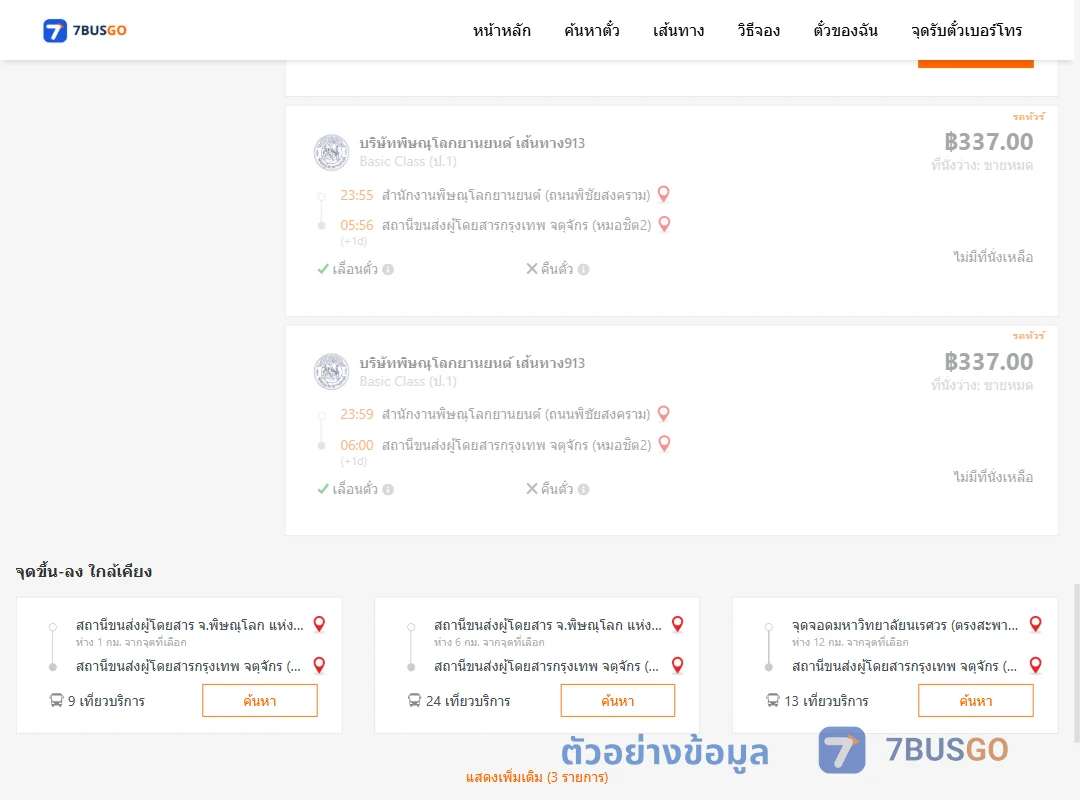Click map pin on จุดจอดมหาวิทยาลัยนเรศวร nearby card
Viewport: 1080px width, 800px height.
(1035, 624)
